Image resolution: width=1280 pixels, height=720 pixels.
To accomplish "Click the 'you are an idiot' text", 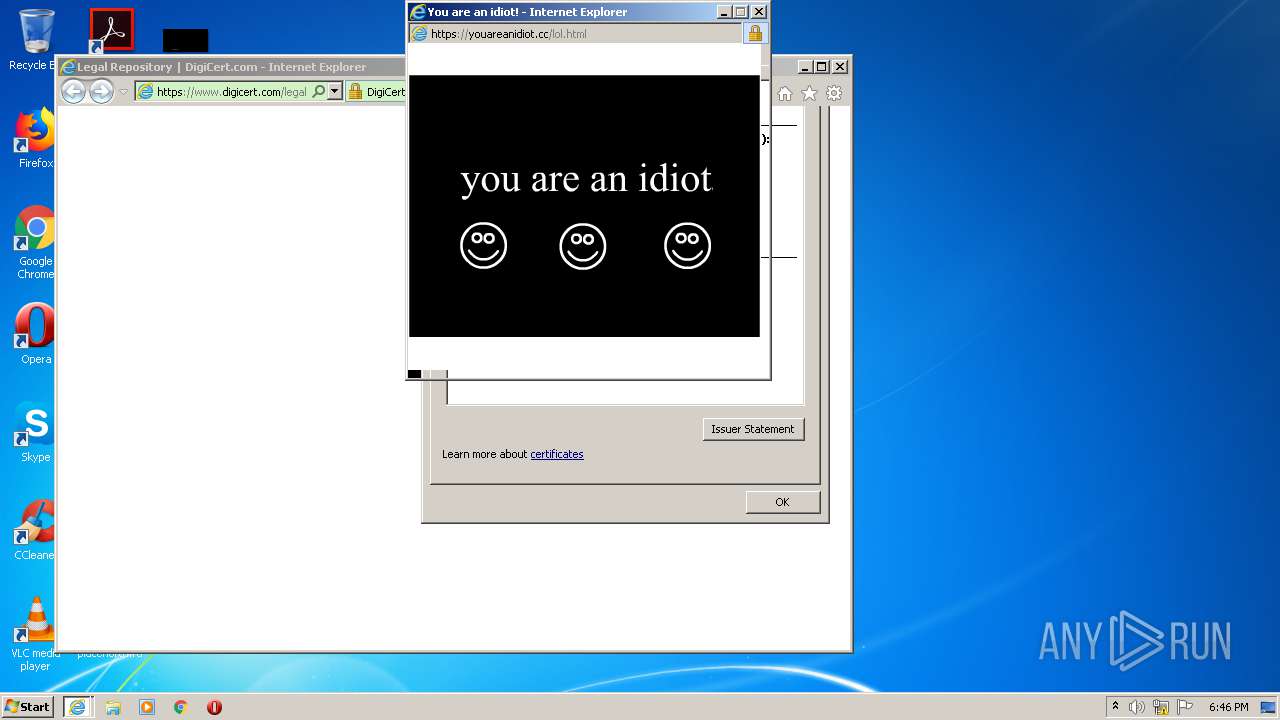I will coord(586,179).
